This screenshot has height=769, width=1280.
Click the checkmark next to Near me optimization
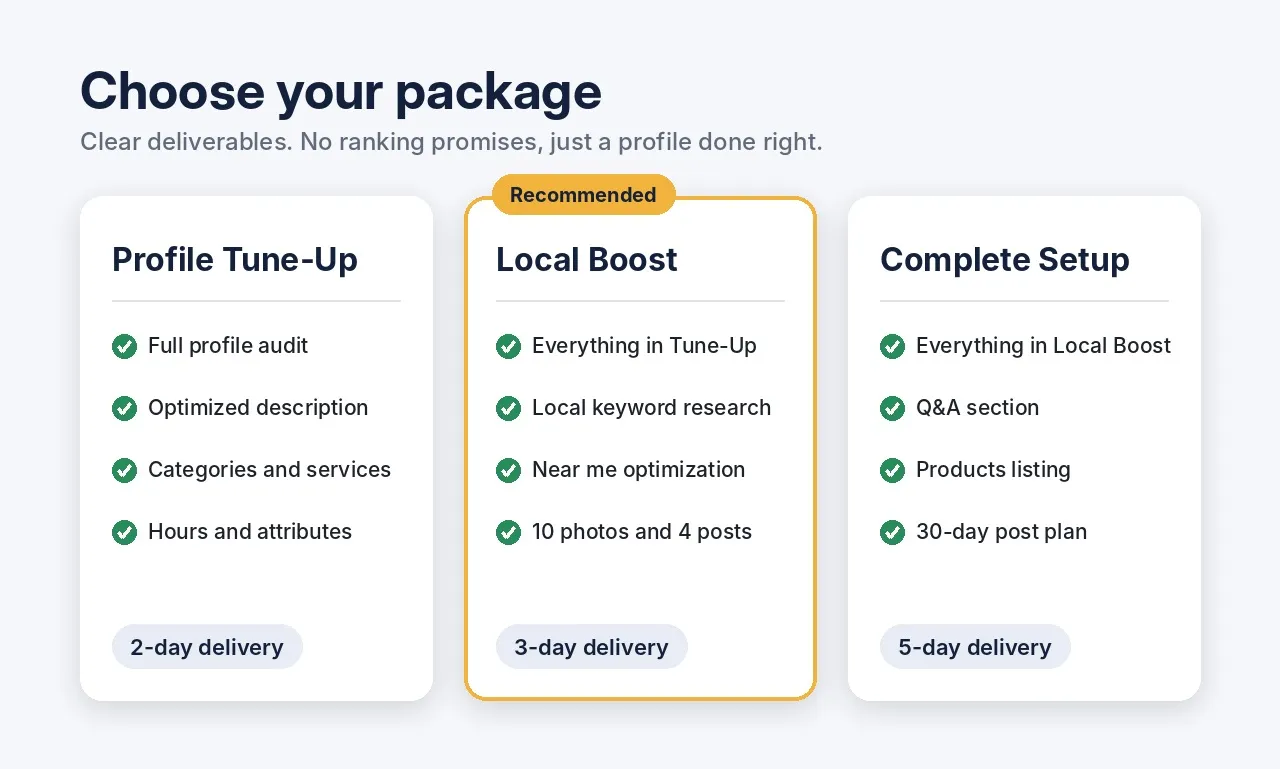click(508, 470)
